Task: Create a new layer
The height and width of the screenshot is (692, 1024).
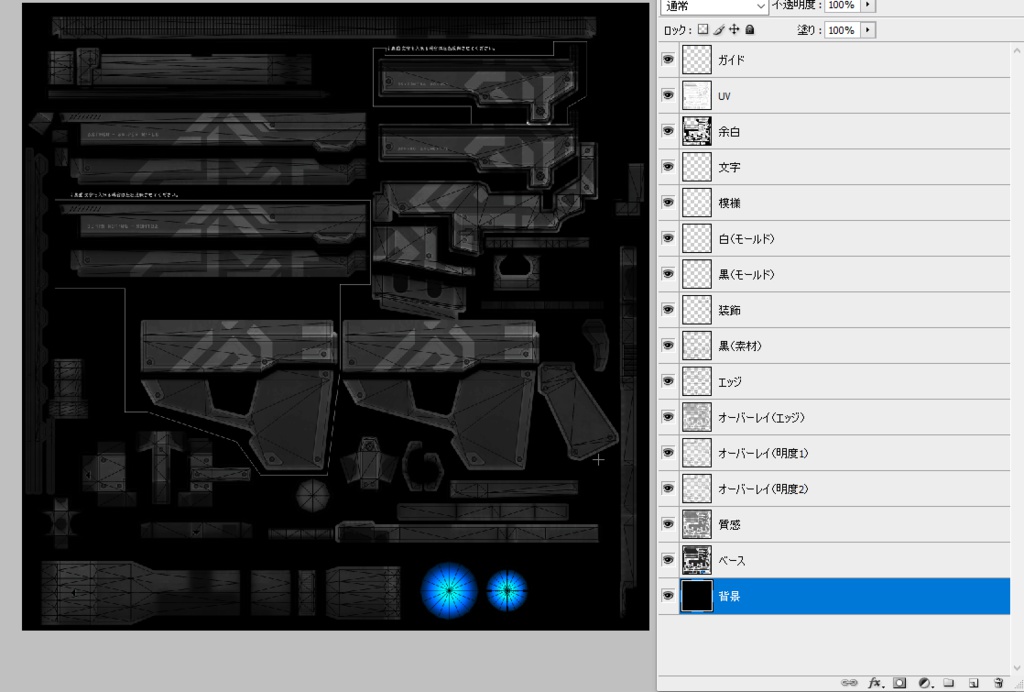Action: 974,683
